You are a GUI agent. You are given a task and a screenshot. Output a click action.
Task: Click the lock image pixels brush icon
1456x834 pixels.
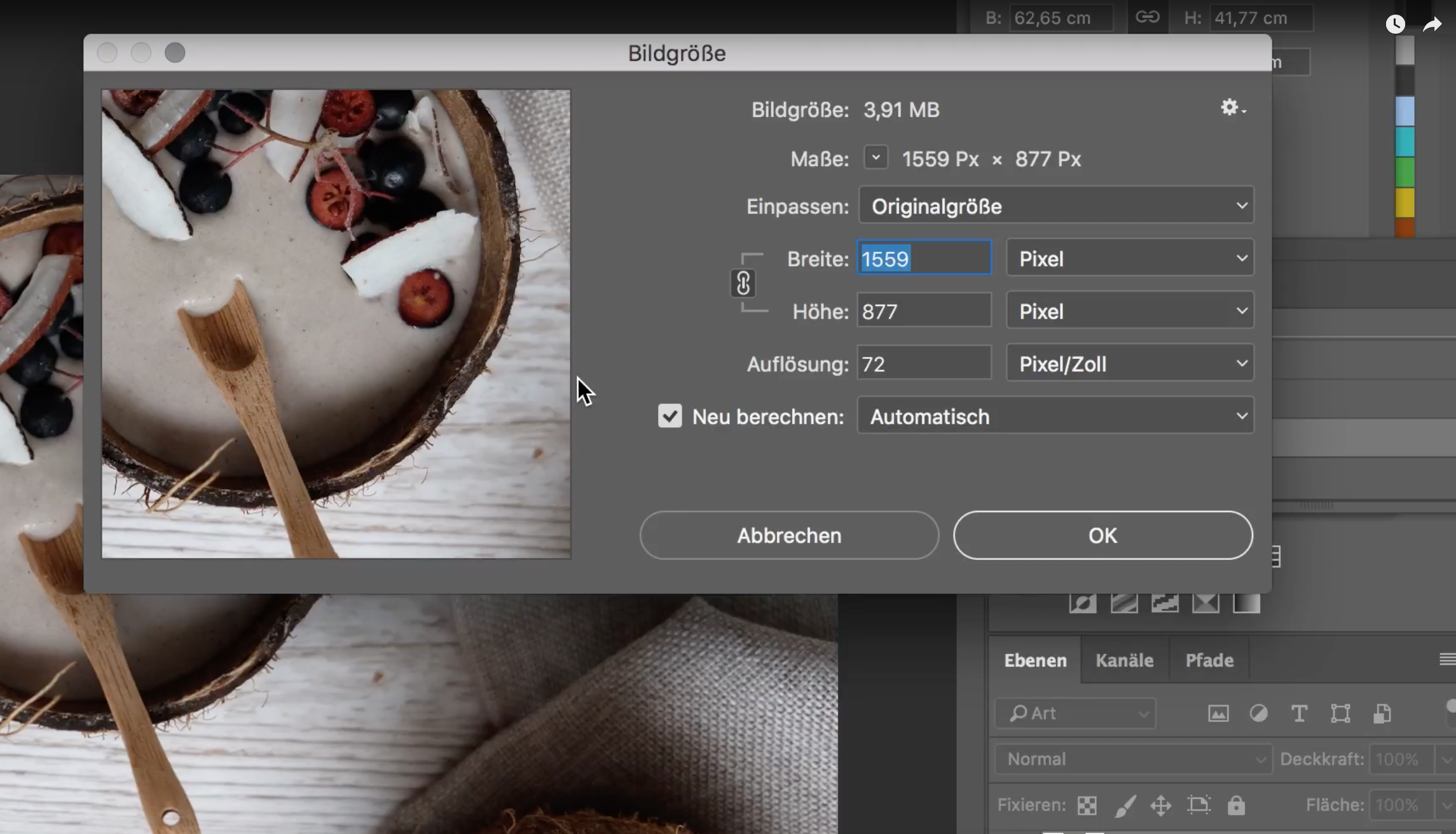click(x=1125, y=805)
